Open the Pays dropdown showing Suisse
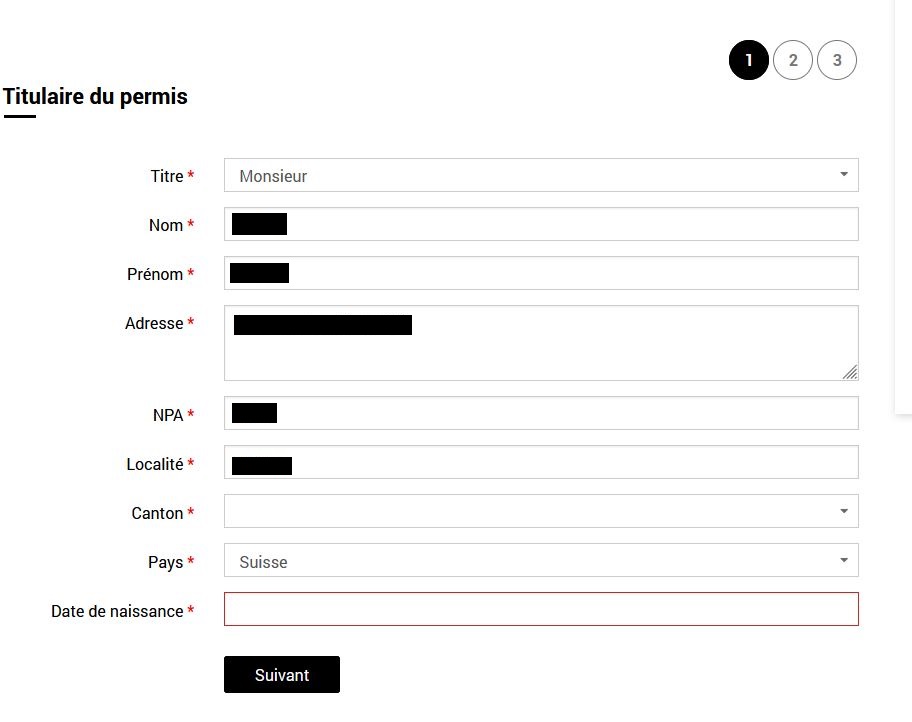912x722 pixels. [541, 560]
